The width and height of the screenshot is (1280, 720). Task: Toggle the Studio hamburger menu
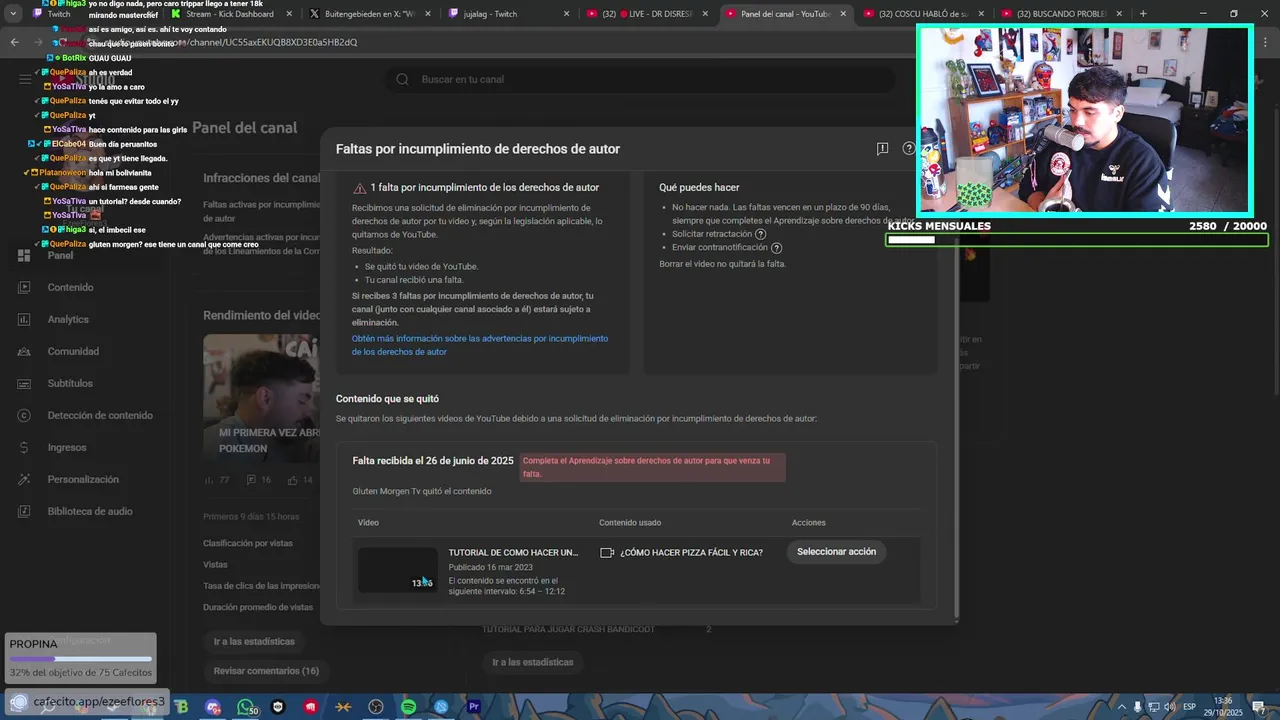click(x=25, y=79)
